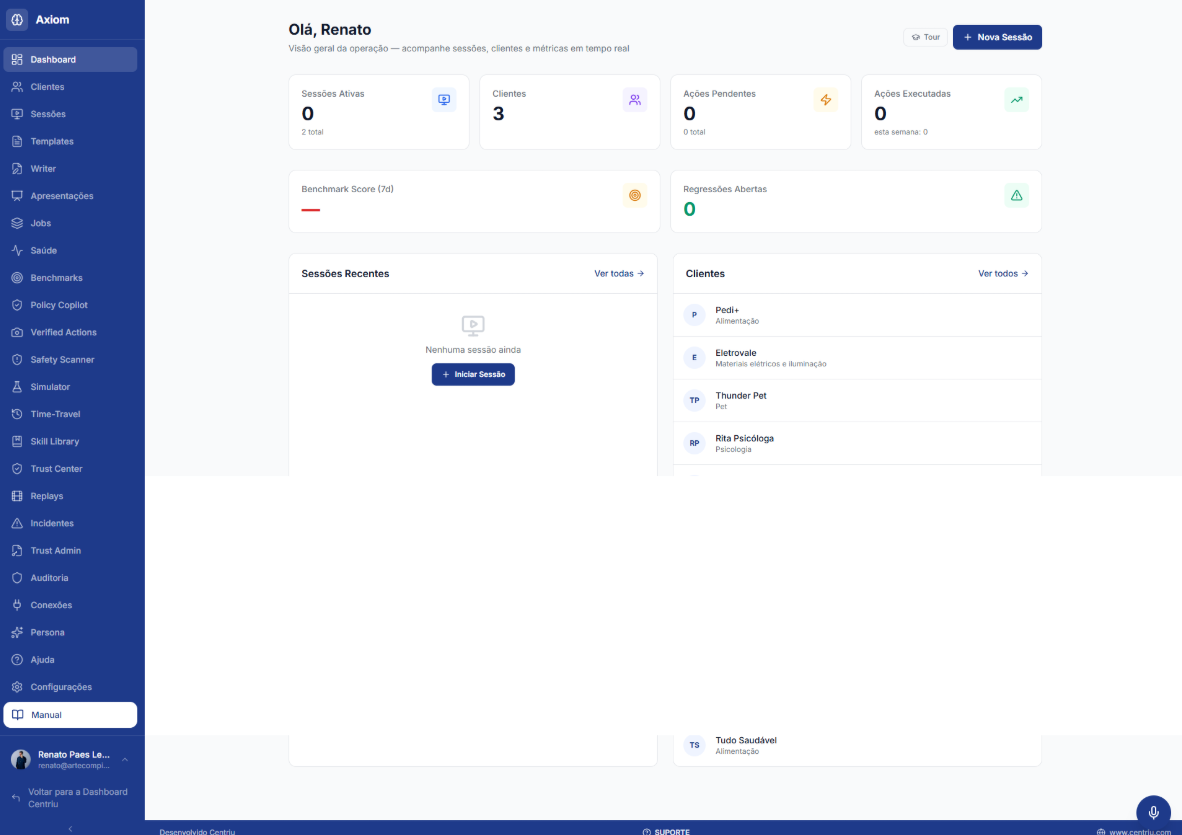This screenshot has width=1182, height=835.
Task: Click Voltar para a Dashboard Centriu
Action: (70, 798)
